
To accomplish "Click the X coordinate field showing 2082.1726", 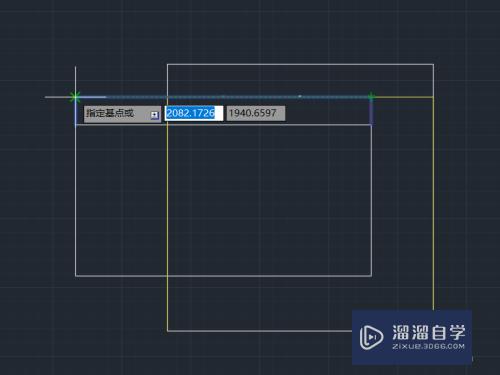I will coord(194,113).
